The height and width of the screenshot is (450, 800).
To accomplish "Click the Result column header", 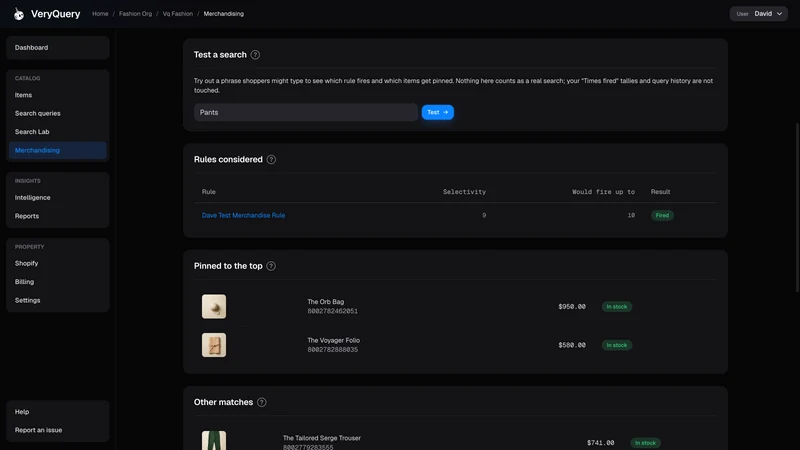I will click(x=660, y=192).
